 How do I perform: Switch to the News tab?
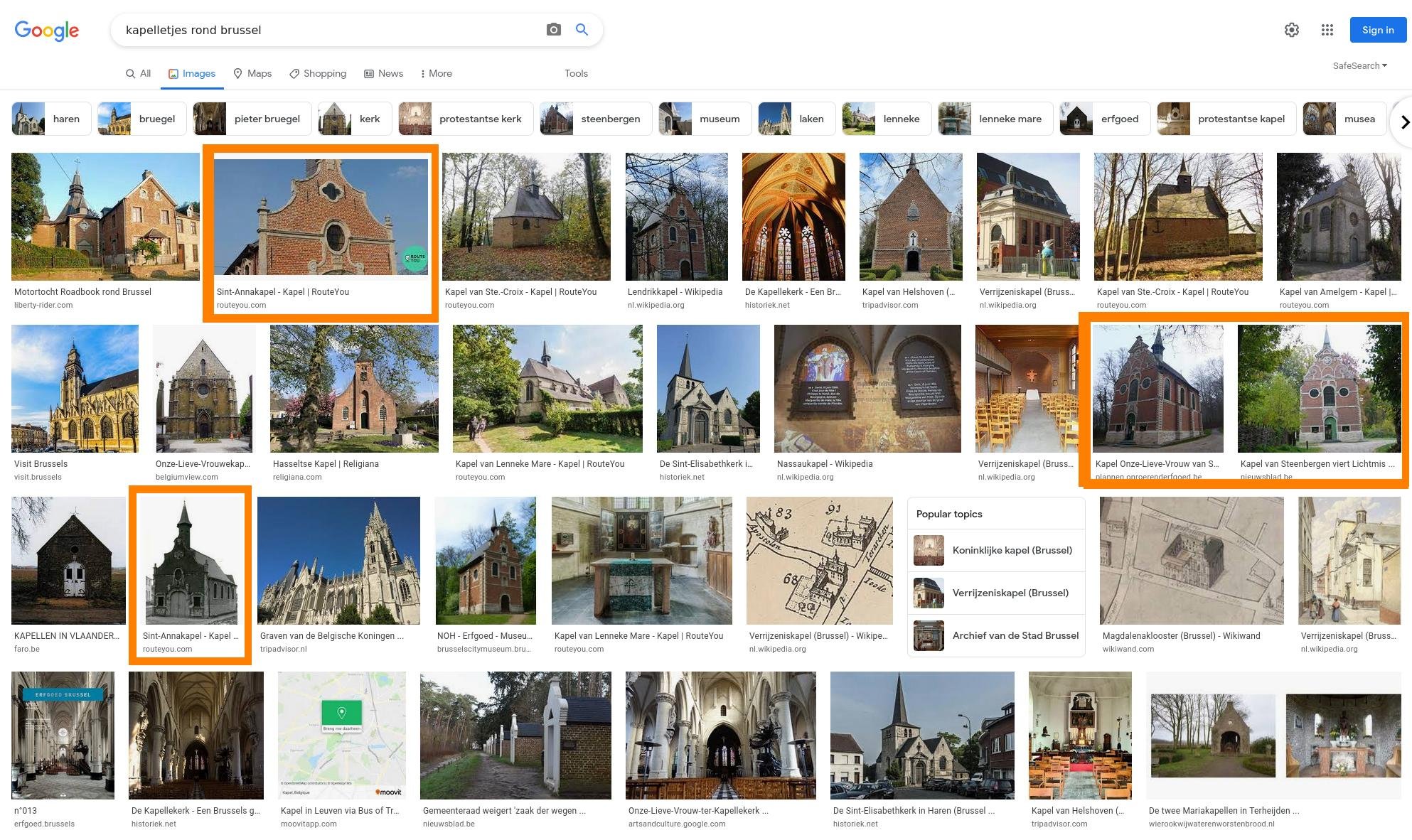pyautogui.click(x=383, y=73)
